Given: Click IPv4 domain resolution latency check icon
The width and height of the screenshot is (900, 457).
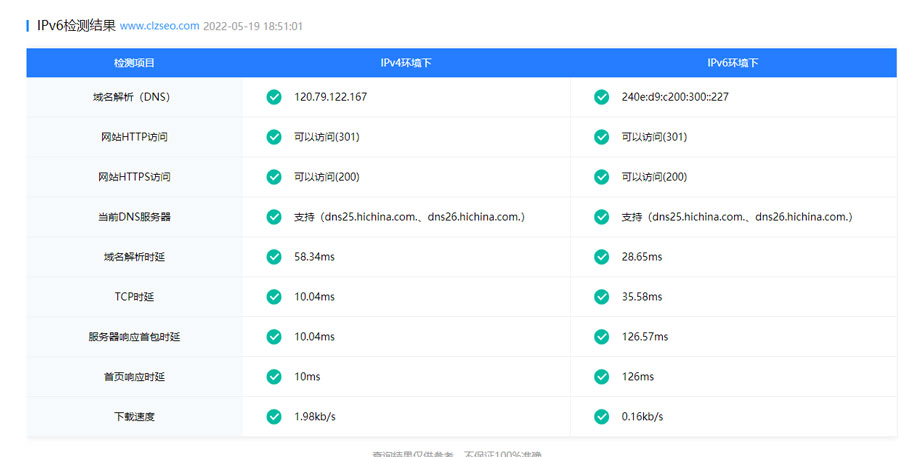Looking at the screenshot, I should (x=274, y=257).
